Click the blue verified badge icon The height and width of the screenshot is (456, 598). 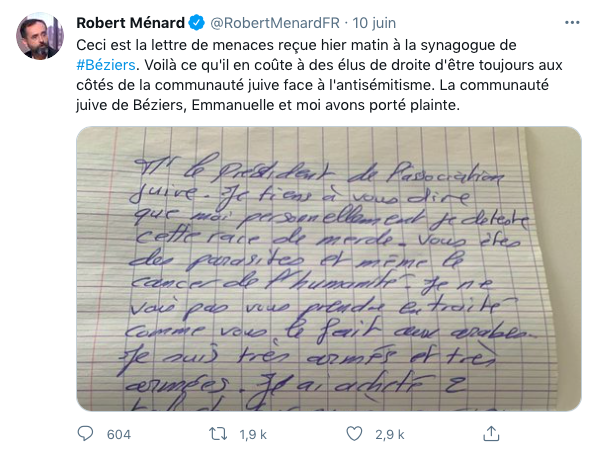click(x=197, y=23)
